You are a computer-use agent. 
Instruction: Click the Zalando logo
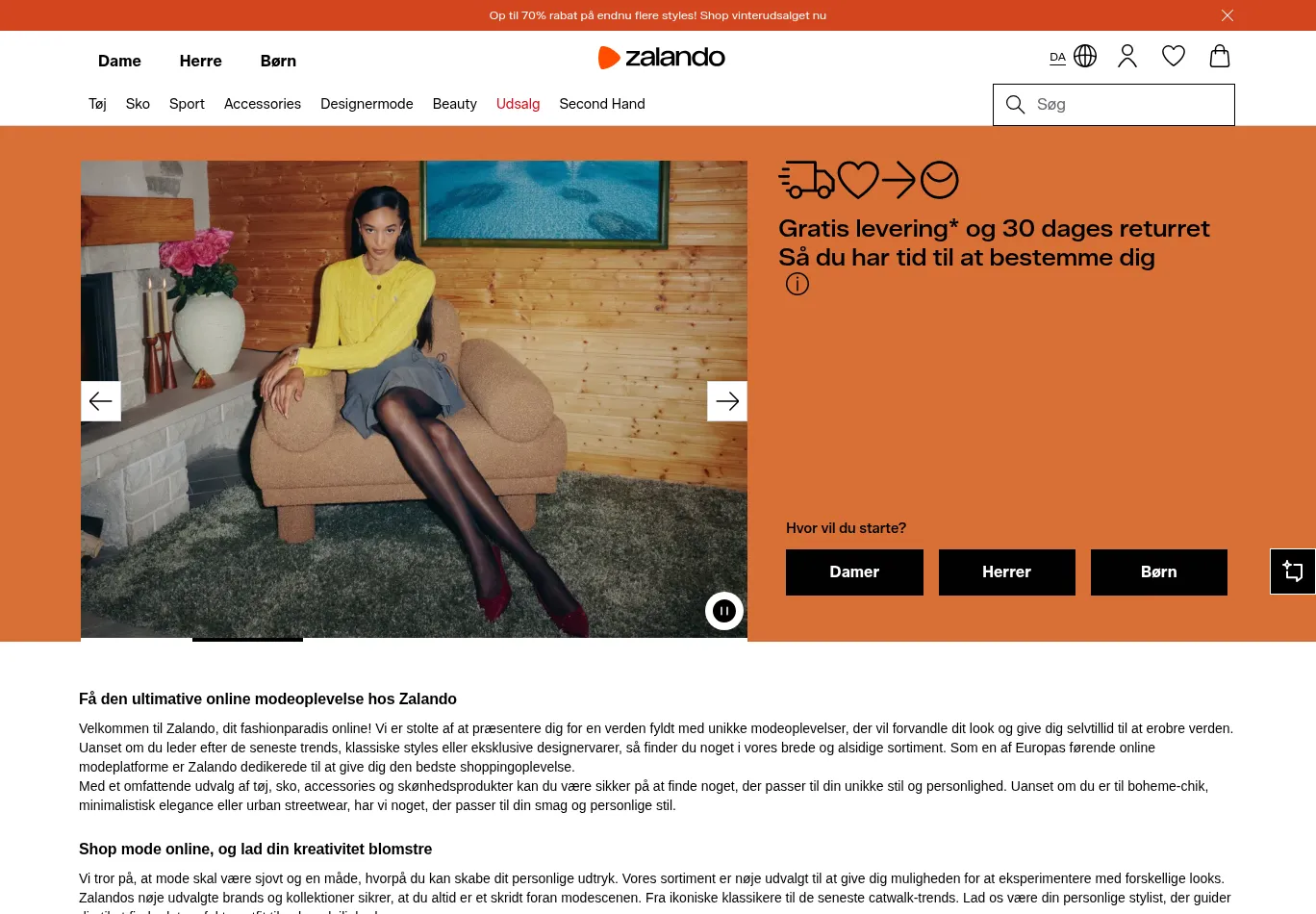tap(662, 58)
